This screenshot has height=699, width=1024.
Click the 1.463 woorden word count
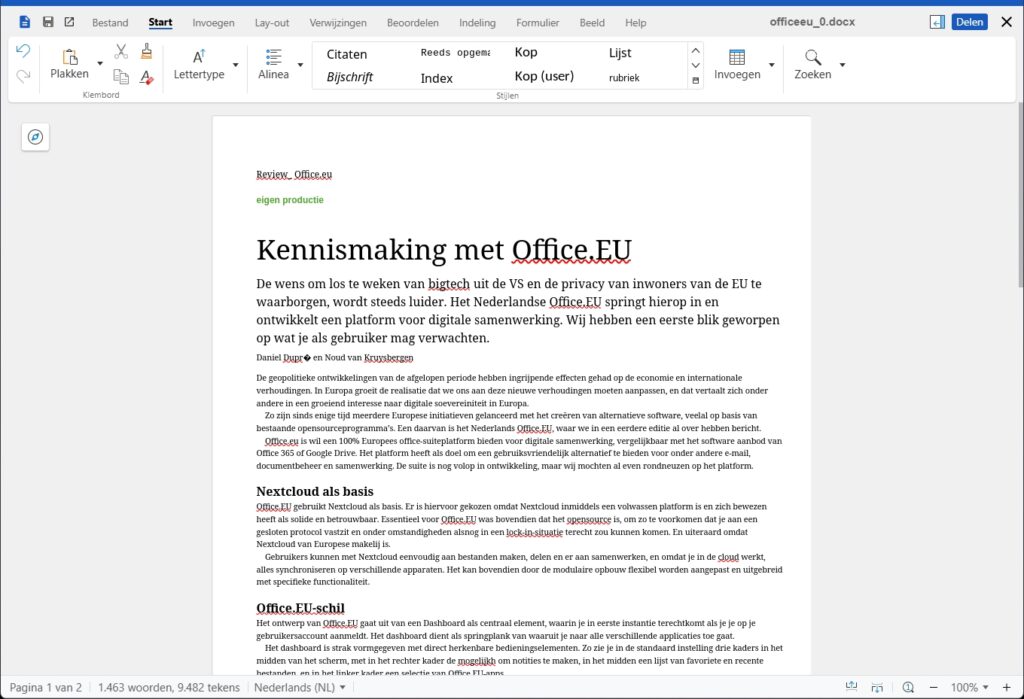(168, 687)
